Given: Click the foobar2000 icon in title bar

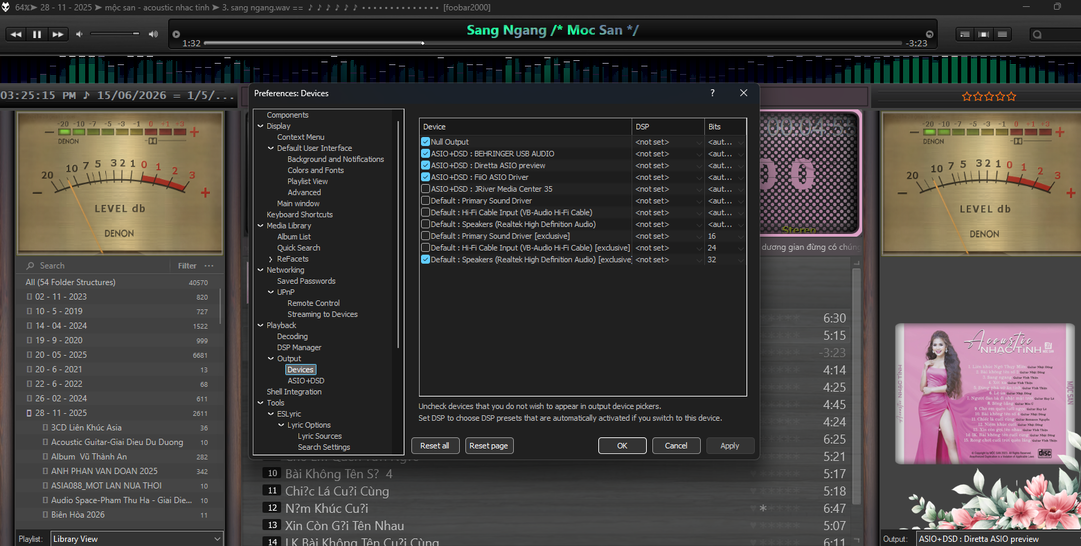Looking at the screenshot, I should (x=6, y=7).
